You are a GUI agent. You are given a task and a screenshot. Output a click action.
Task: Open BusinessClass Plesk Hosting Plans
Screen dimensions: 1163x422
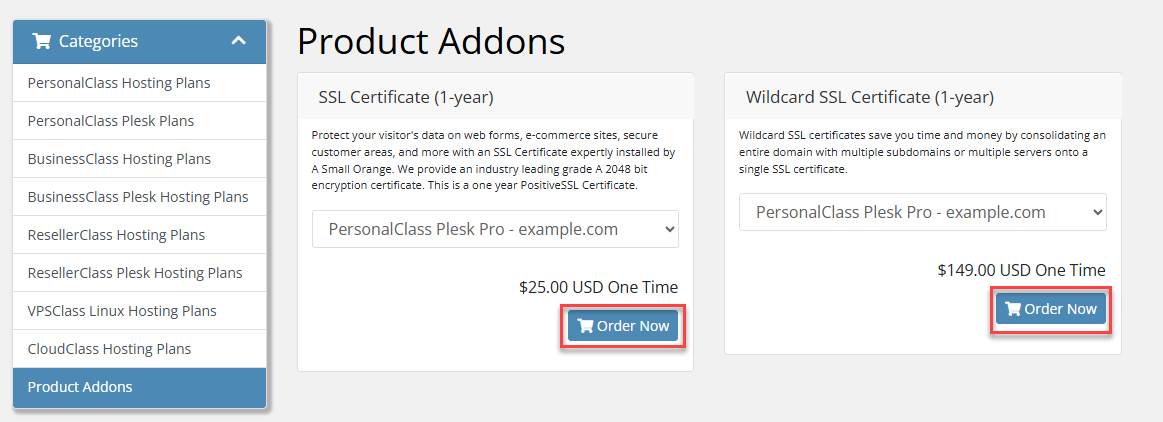pos(139,197)
